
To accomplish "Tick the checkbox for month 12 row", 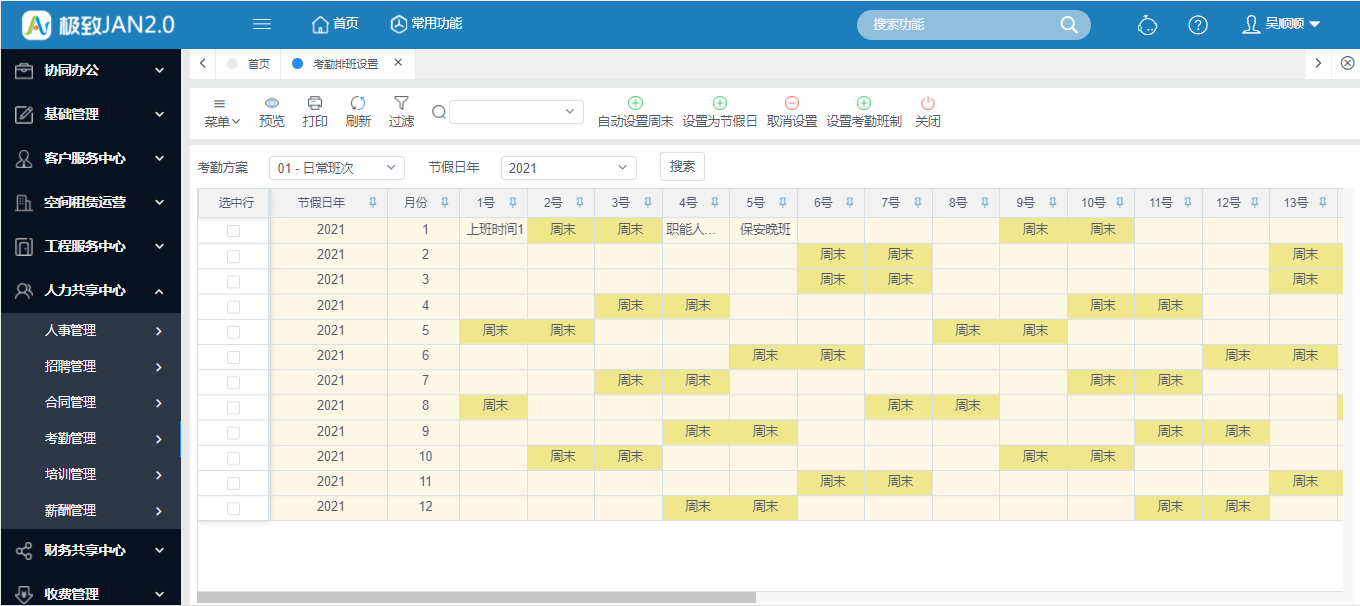I will point(233,508).
